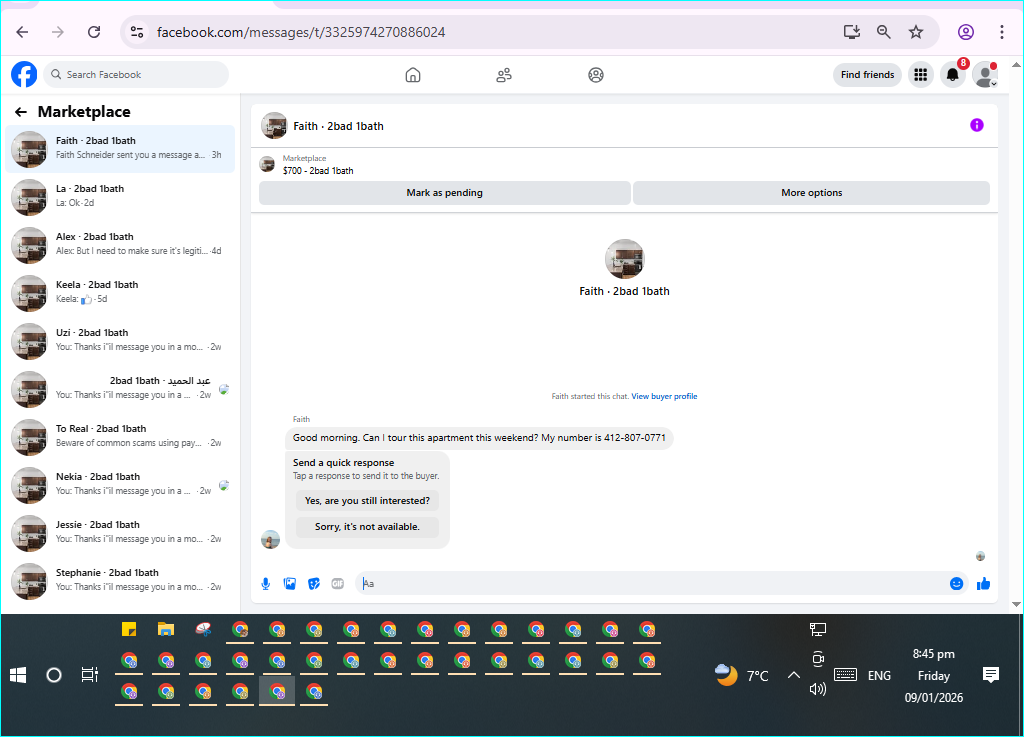Open Sticky Notes from taskbar
This screenshot has height=737, width=1024.
tap(129, 629)
